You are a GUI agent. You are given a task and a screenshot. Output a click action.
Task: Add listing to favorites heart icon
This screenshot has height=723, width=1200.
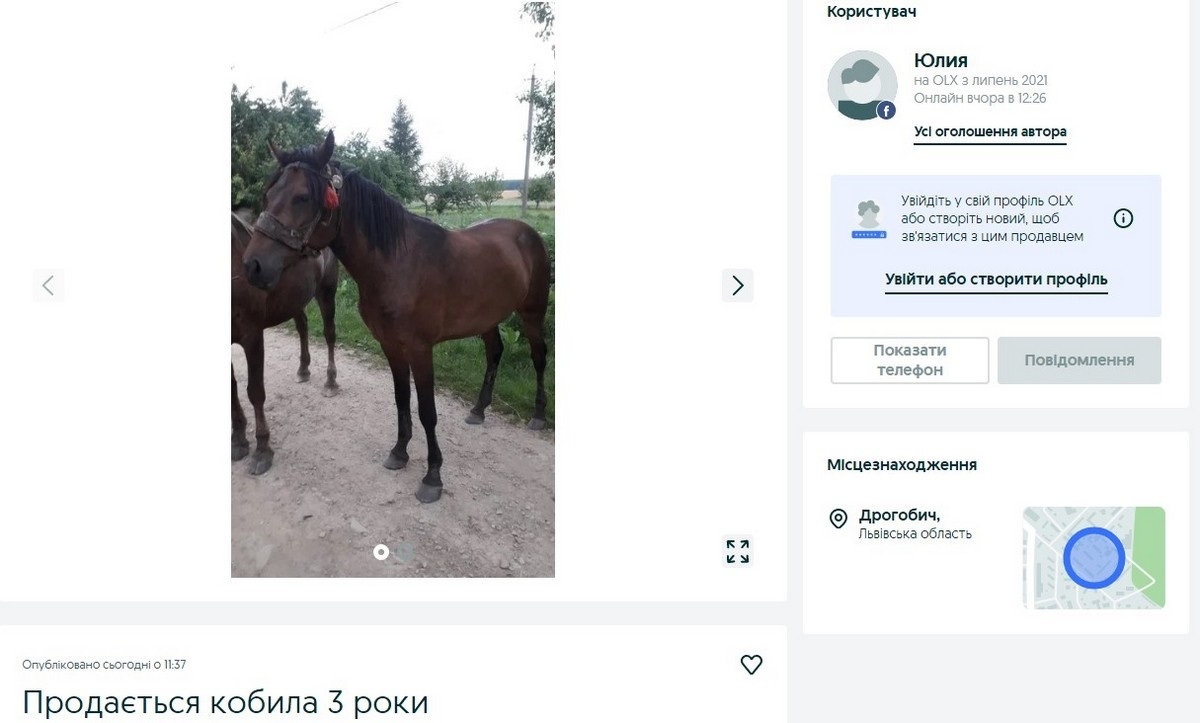[x=751, y=664]
